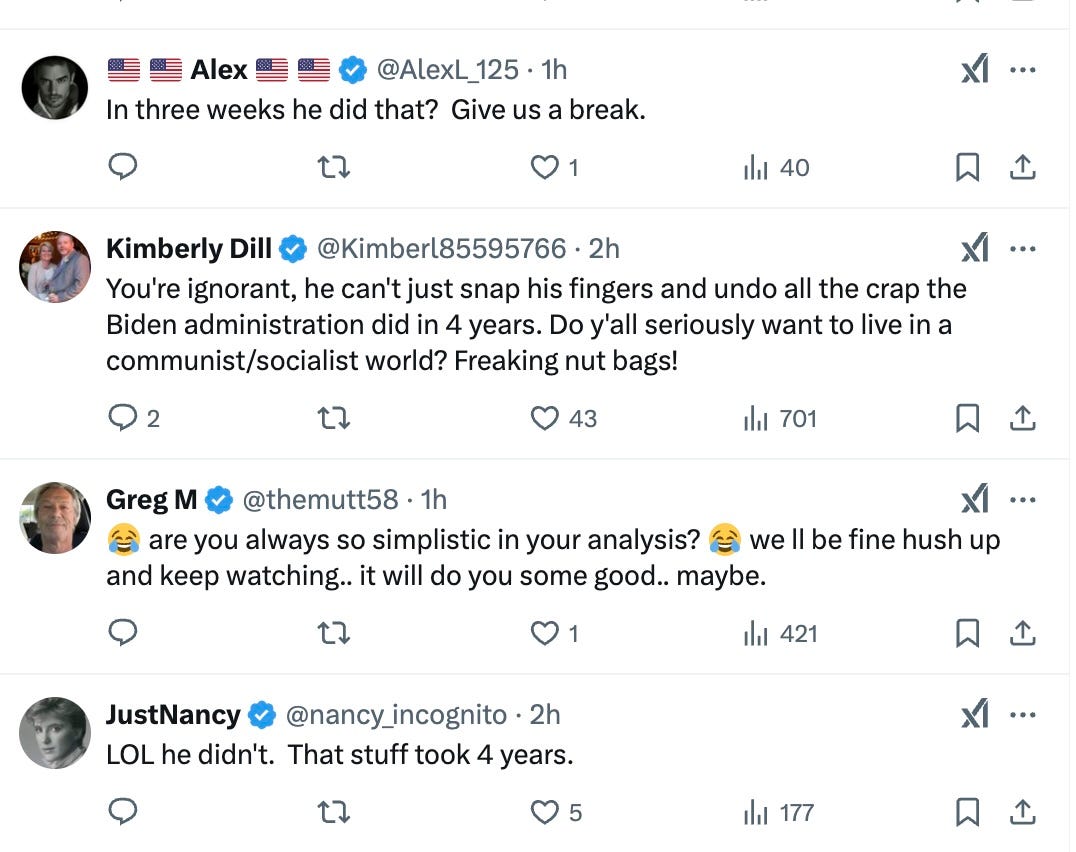
Task: Like Kimberly Dill's reply
Action: [x=543, y=419]
